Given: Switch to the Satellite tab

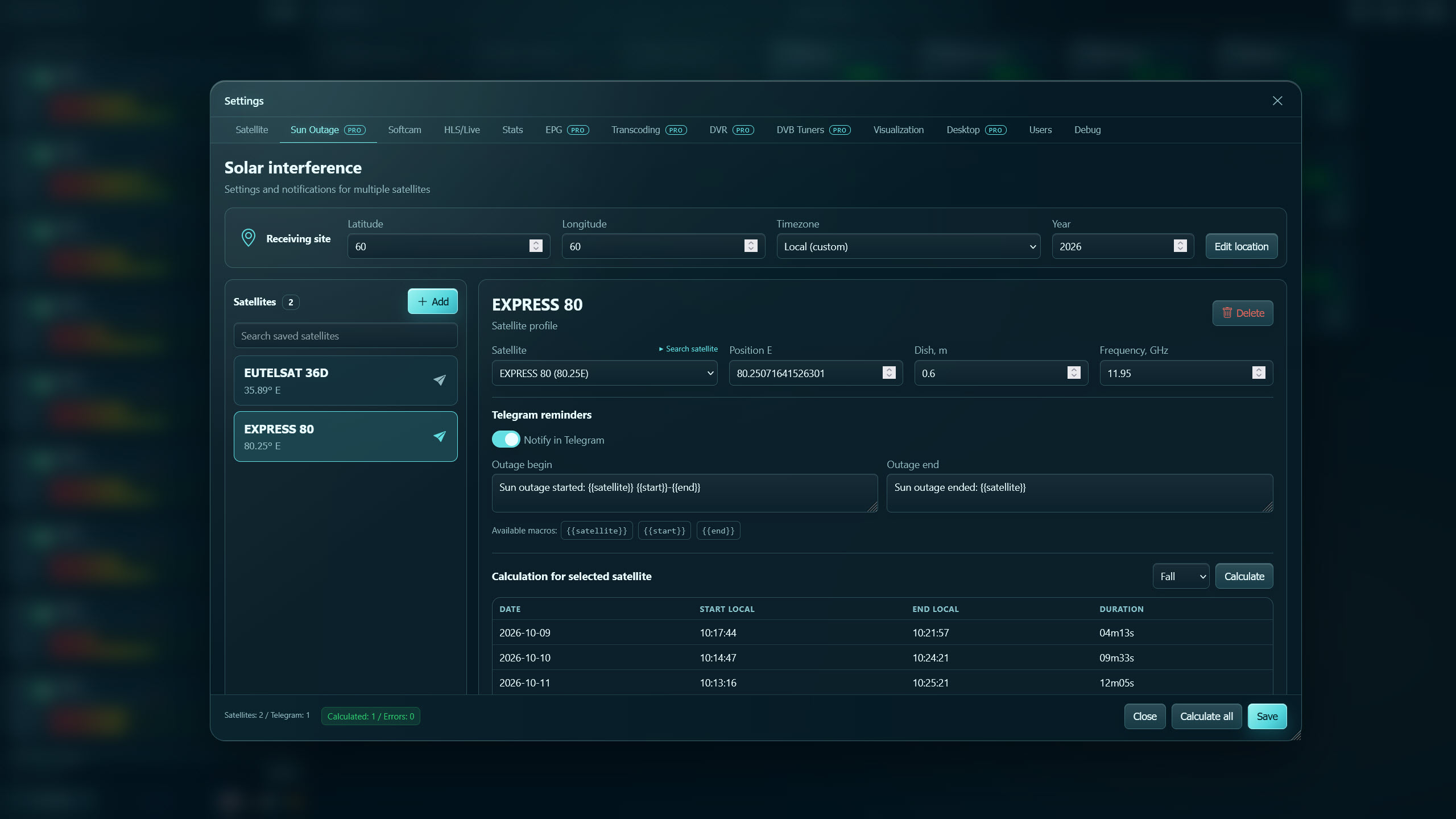Looking at the screenshot, I should [x=251, y=130].
